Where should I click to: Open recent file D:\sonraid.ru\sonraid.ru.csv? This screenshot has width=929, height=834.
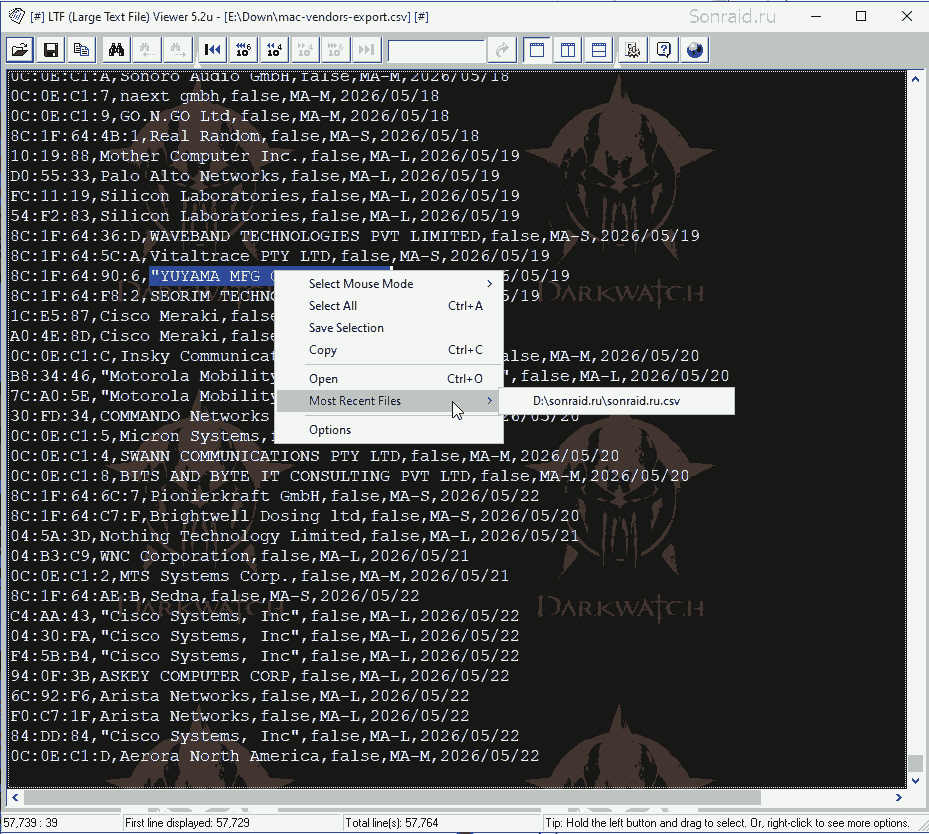[617, 401]
